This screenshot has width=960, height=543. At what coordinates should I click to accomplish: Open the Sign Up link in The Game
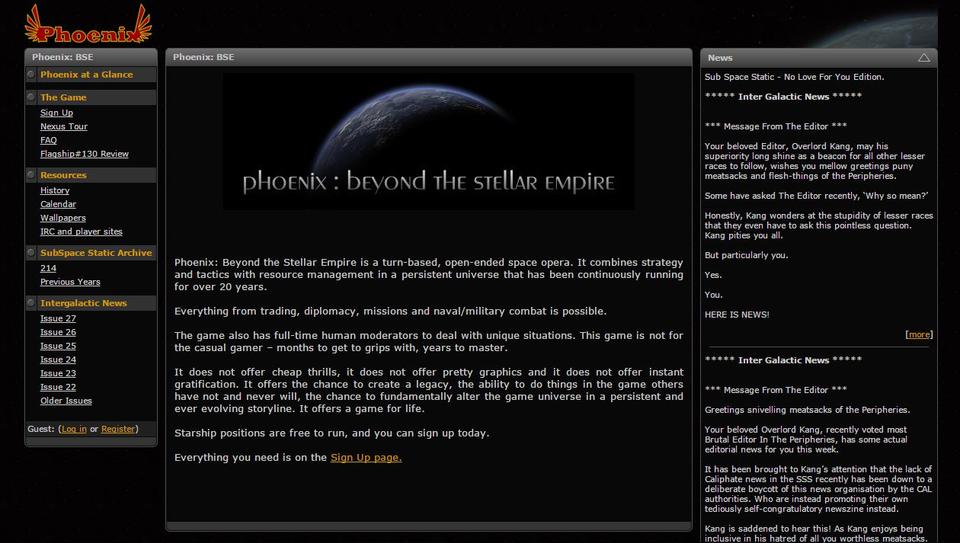[56, 113]
